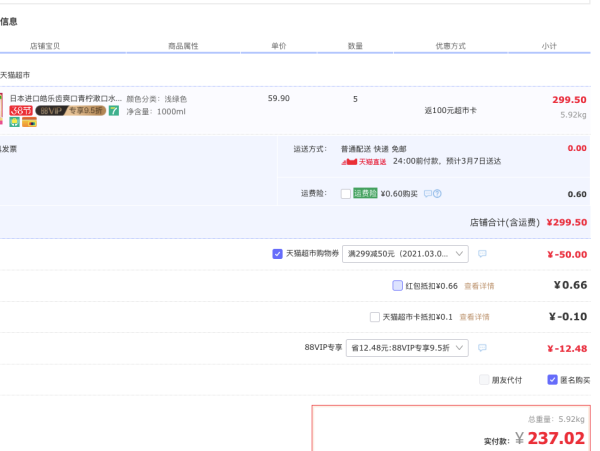This screenshot has height=451, width=600.
Task: Click the ¥-0.10 supermarket card amount
Action: tap(568, 316)
